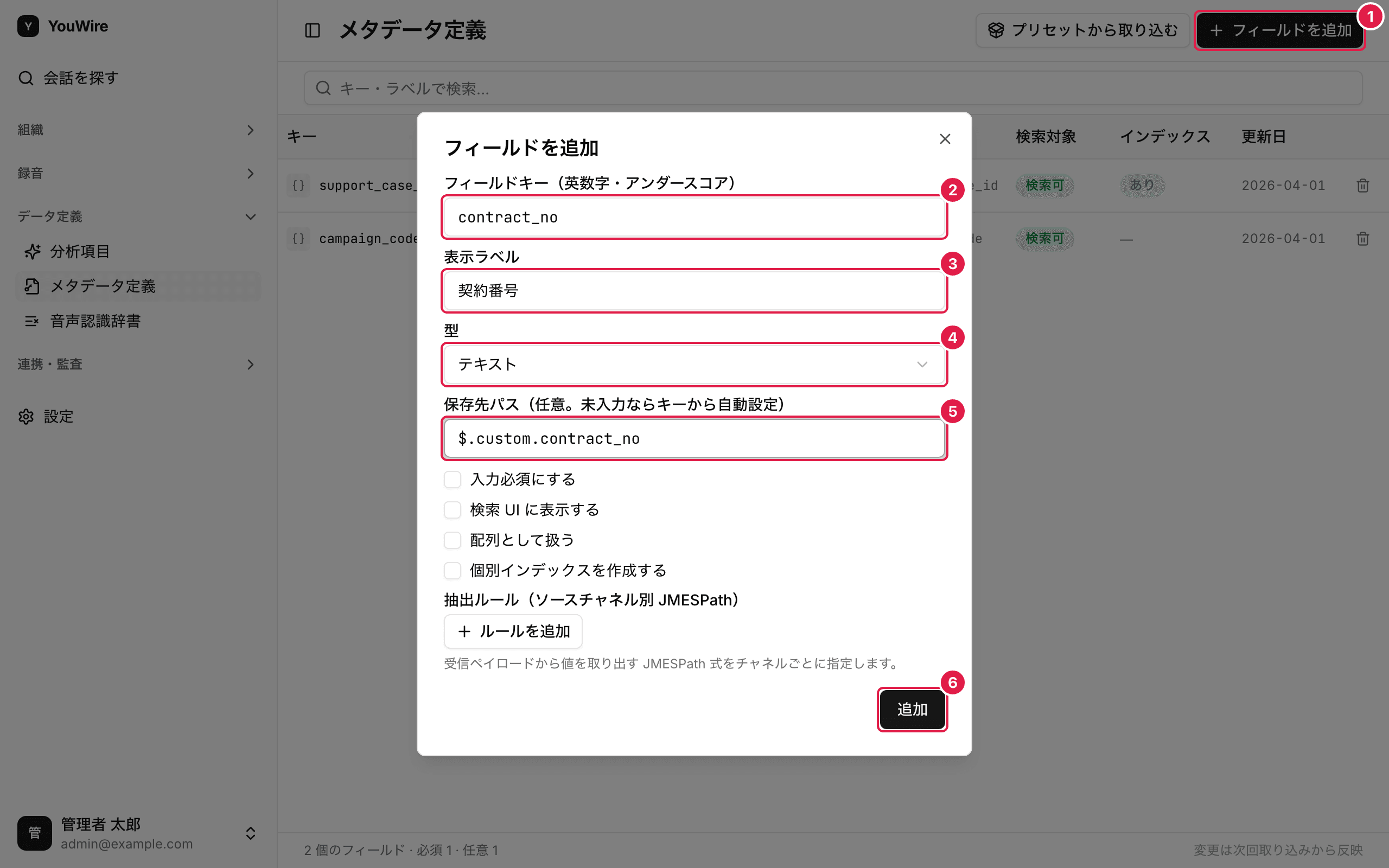Open the 型 dropdown showing テキスト
Image resolution: width=1389 pixels, height=868 pixels.
tap(694, 365)
